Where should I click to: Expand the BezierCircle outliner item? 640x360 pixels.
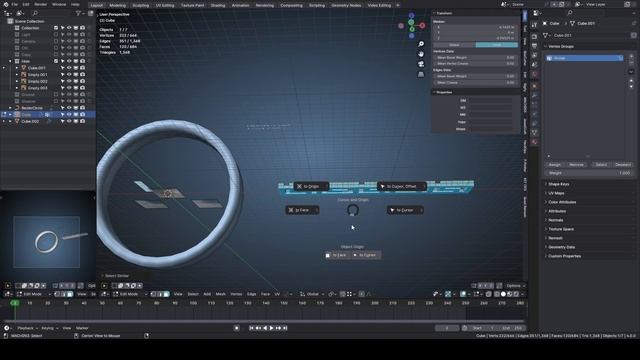coord(10,108)
